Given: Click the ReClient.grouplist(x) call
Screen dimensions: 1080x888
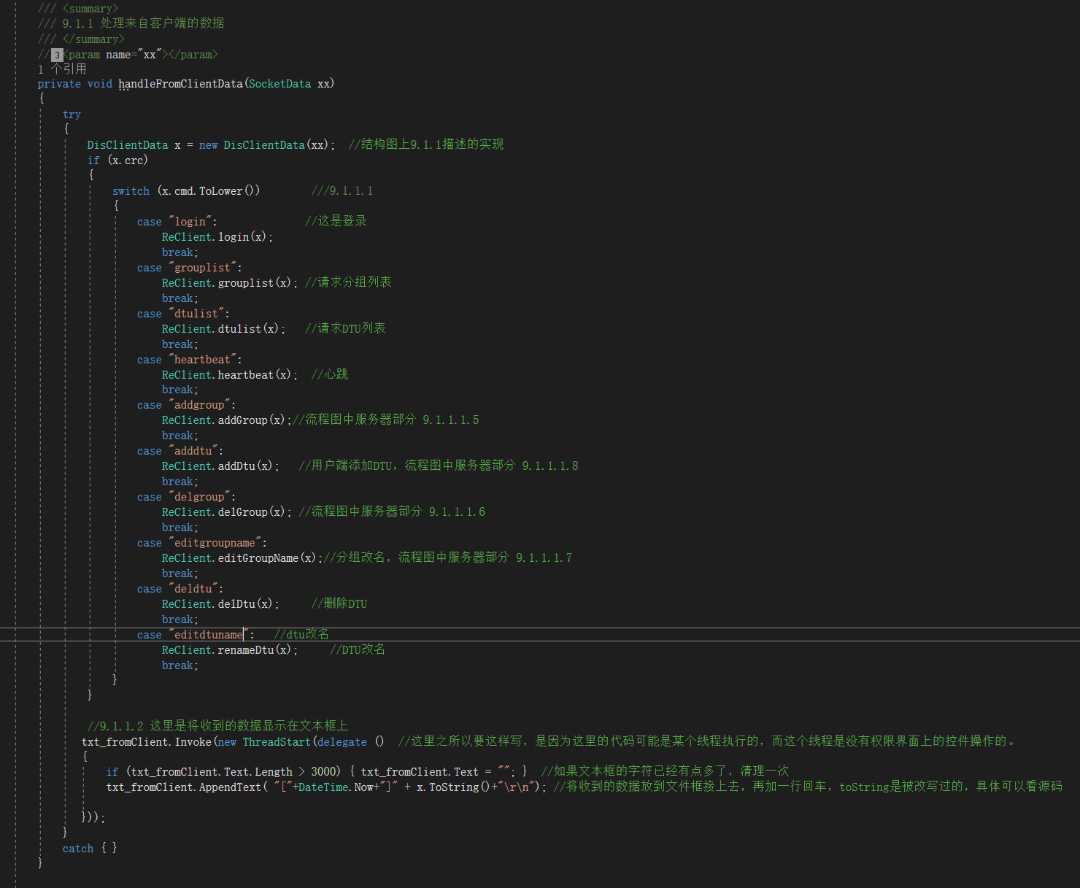Looking at the screenshot, I should click(x=229, y=283).
